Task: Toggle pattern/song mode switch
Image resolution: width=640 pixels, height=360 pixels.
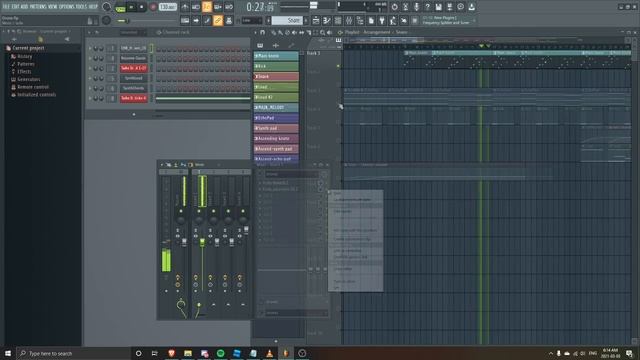Action: pos(120,7)
